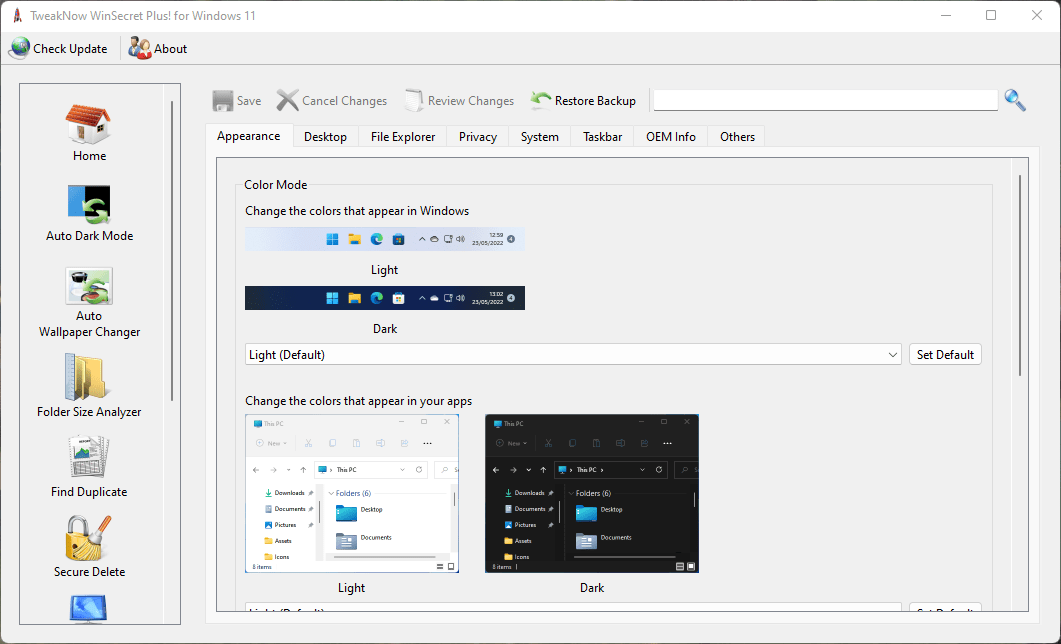
Task: Click the search magnifier icon
Action: point(1015,100)
